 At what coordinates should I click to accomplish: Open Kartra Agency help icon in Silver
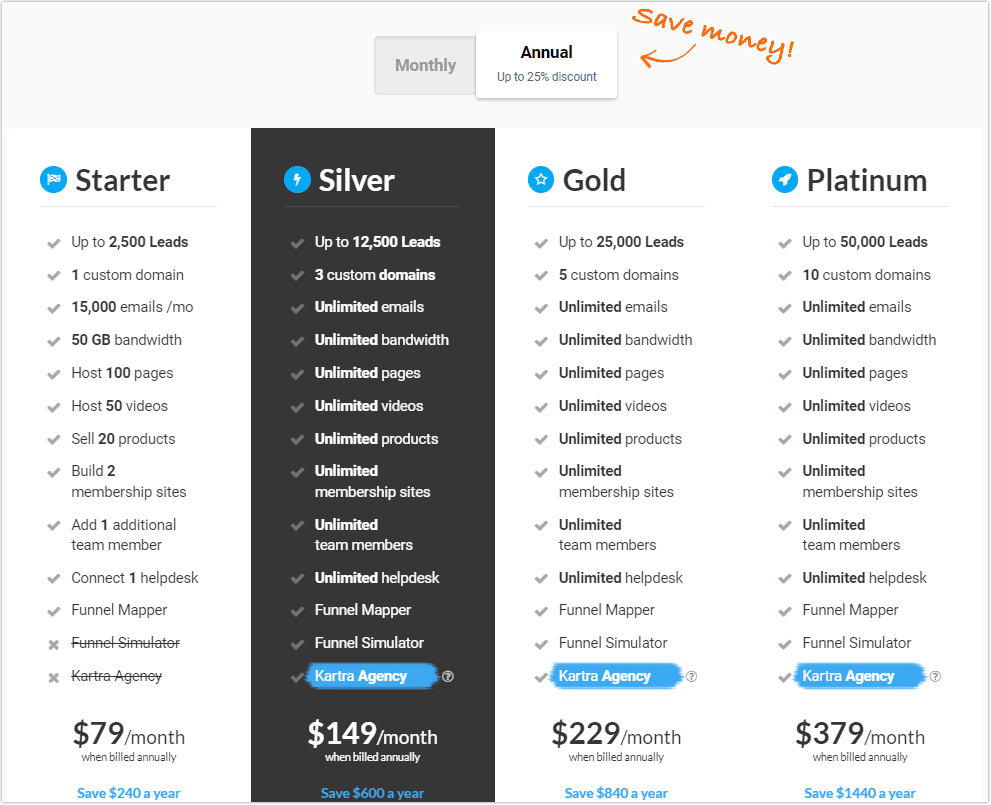pos(448,676)
